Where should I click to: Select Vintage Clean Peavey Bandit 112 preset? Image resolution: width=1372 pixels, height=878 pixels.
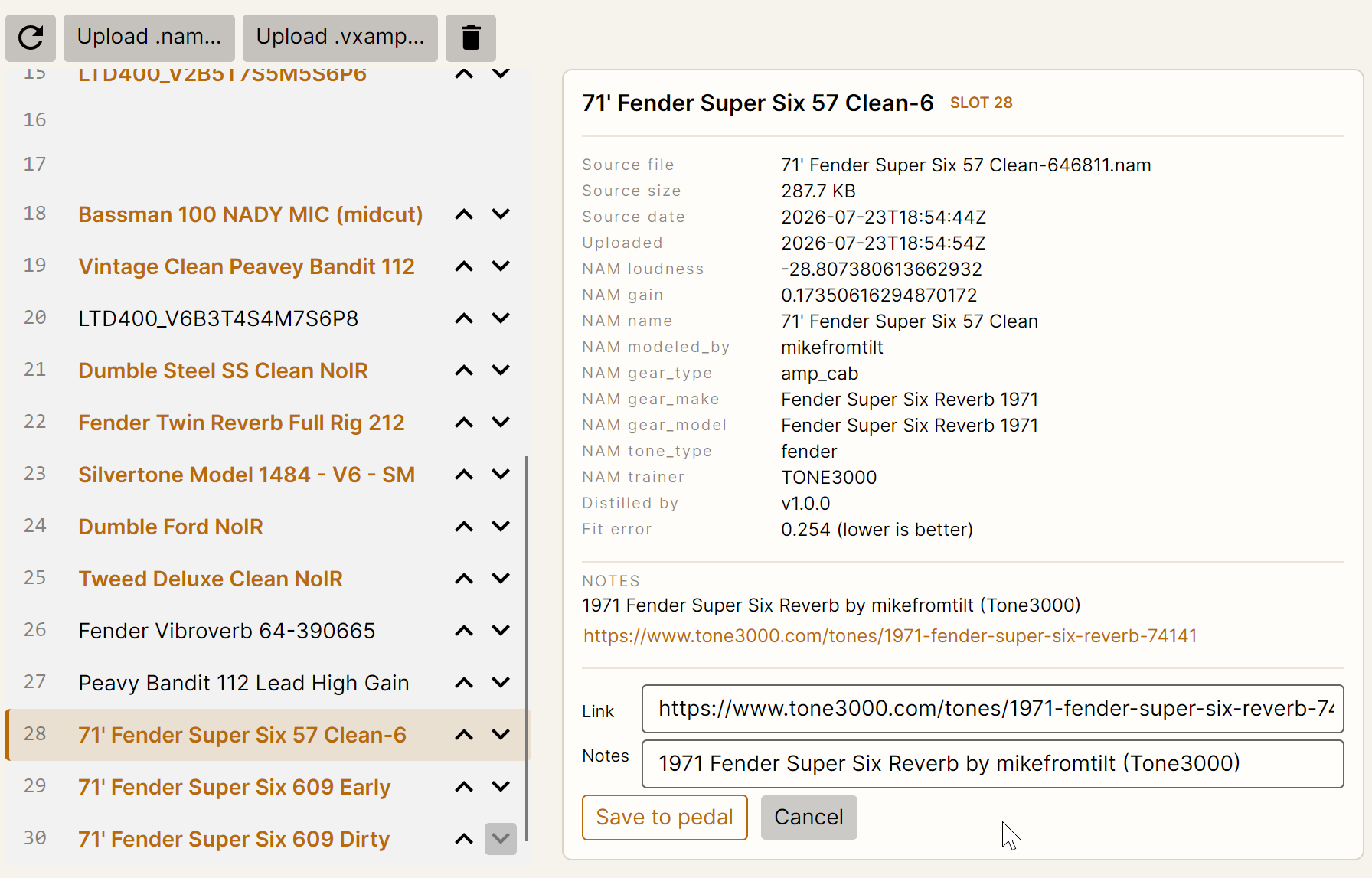click(x=246, y=266)
